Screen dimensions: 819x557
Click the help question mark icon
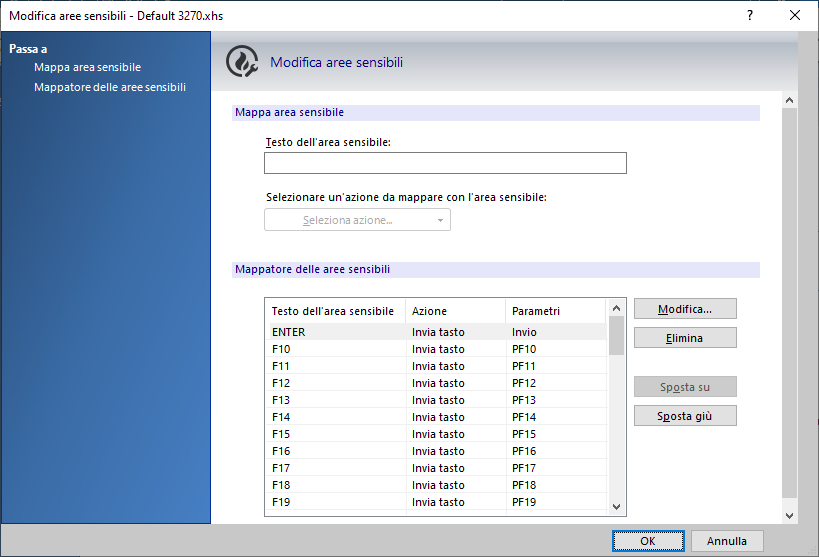[750, 15]
